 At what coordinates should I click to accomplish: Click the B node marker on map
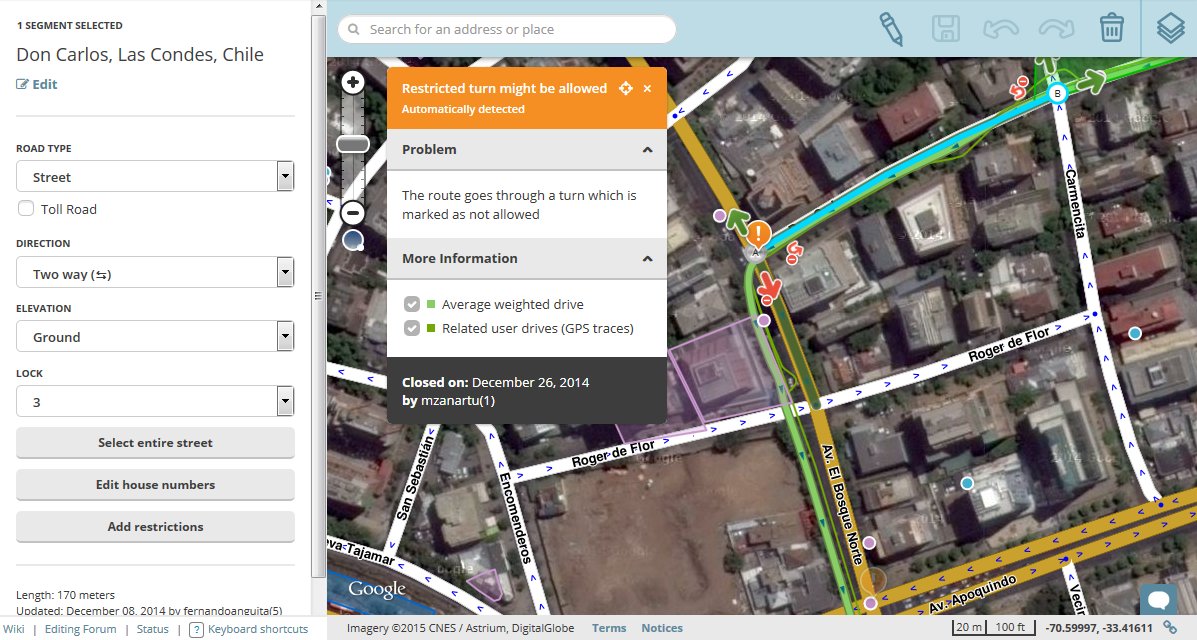point(1057,94)
